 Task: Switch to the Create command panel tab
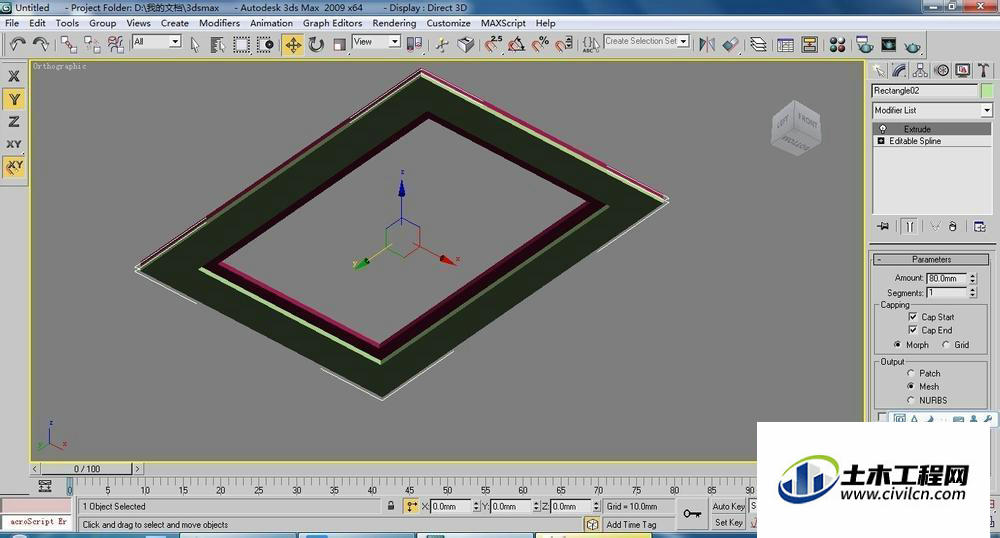pyautogui.click(x=879, y=70)
